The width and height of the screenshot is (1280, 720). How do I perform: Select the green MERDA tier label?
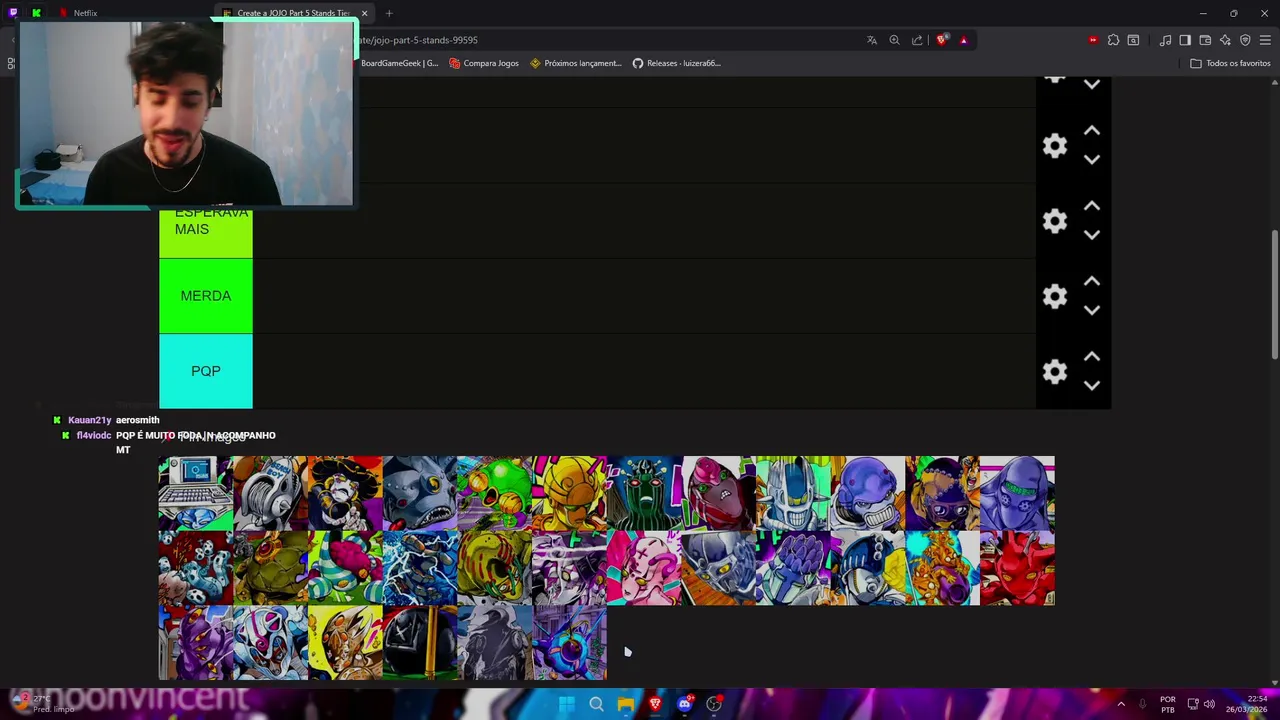[x=206, y=296]
